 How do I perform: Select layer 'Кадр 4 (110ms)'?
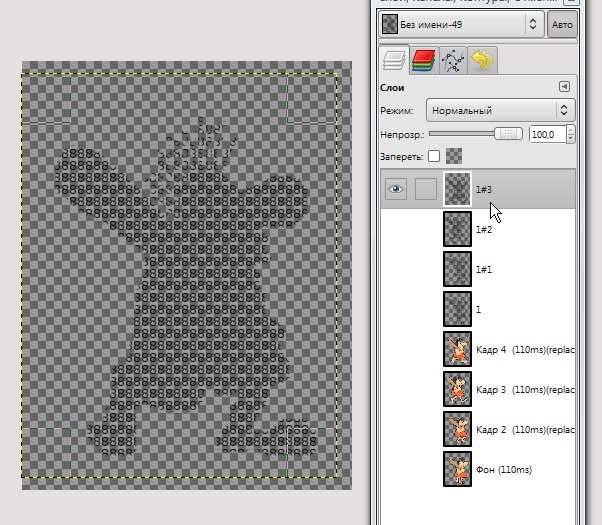[x=478, y=349]
